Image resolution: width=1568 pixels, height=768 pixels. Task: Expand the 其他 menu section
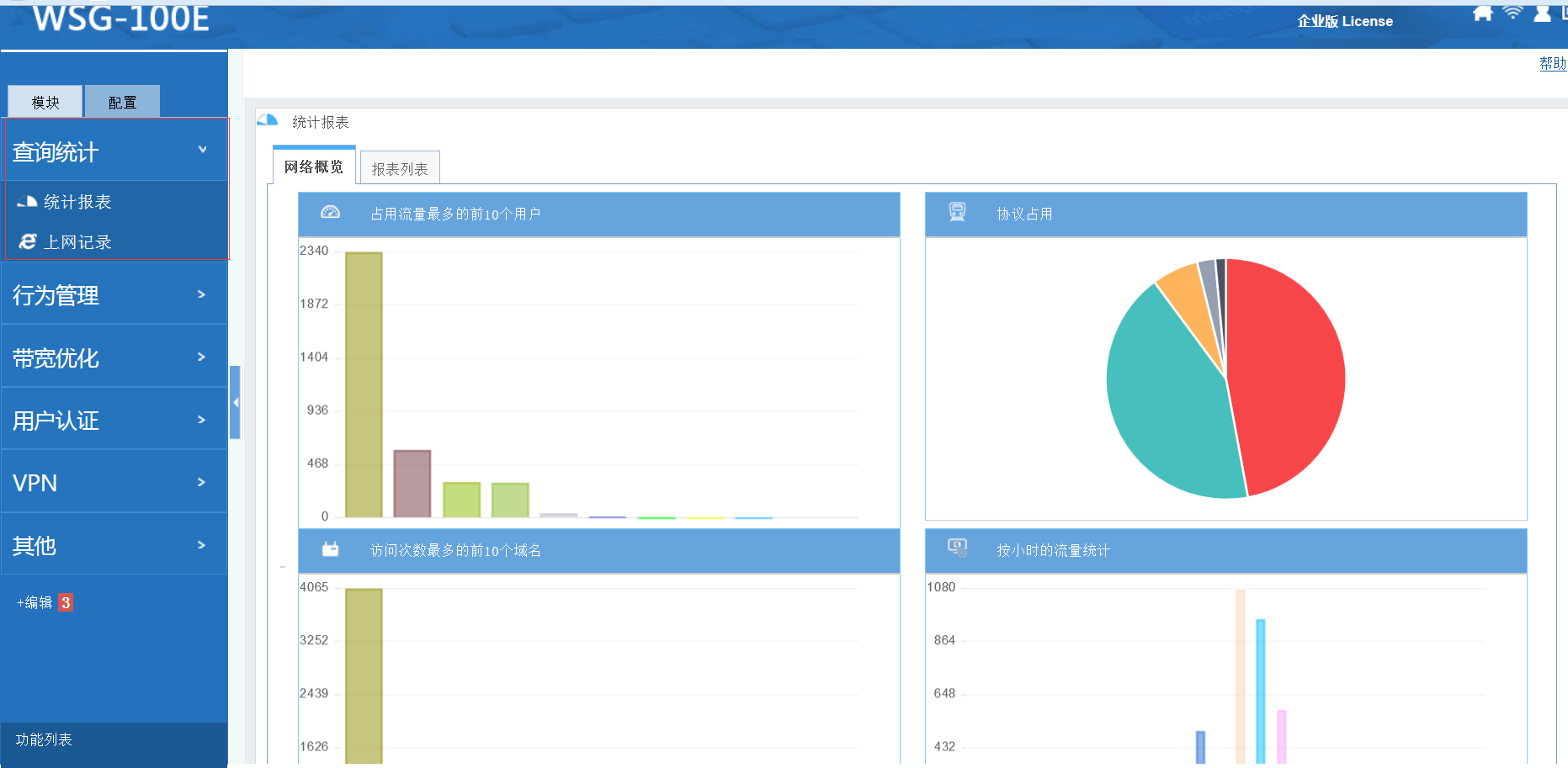click(201, 545)
